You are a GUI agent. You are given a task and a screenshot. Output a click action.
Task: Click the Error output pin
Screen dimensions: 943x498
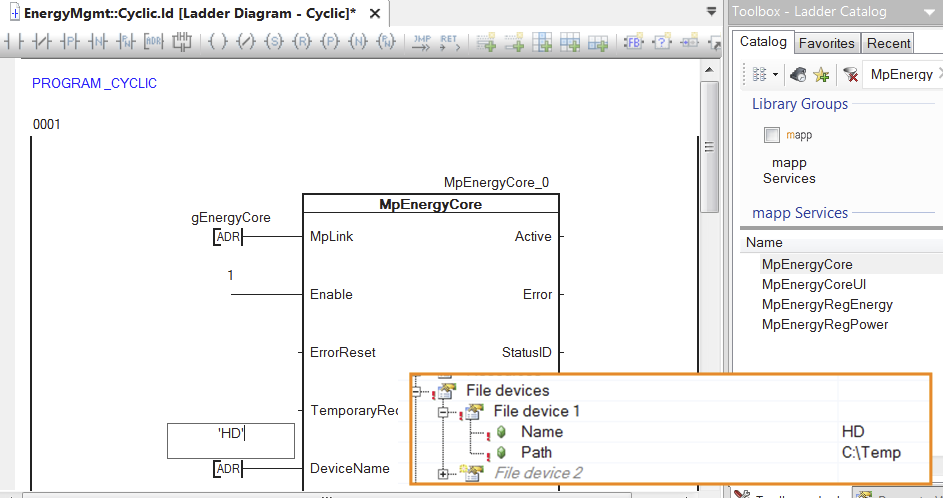(x=537, y=295)
